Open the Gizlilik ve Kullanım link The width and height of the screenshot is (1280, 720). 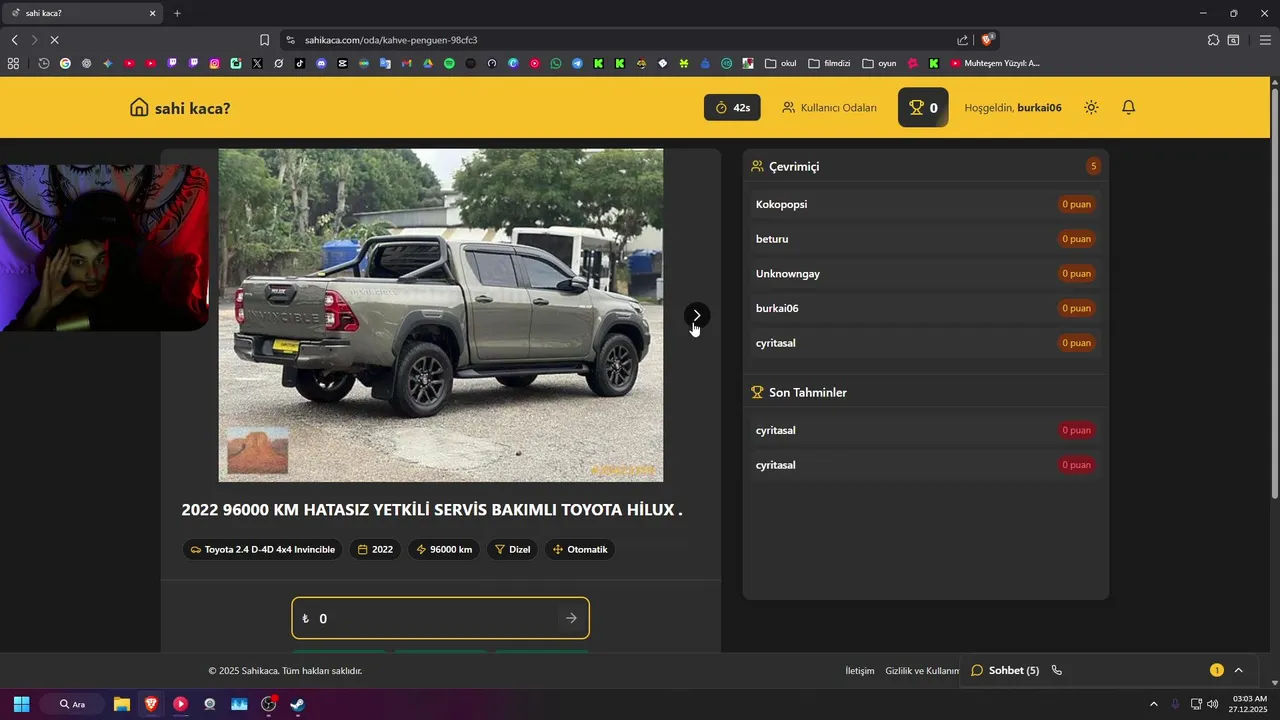coord(922,671)
